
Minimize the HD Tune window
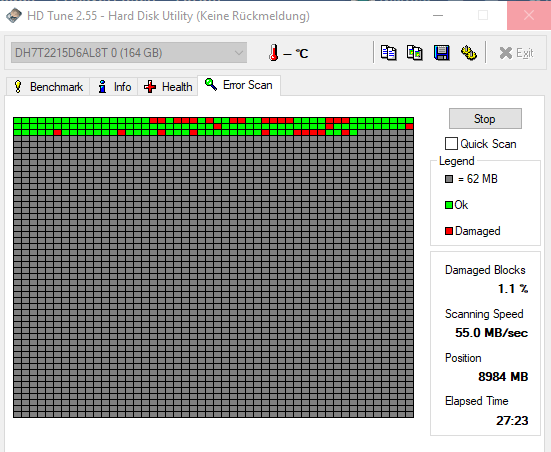(x=438, y=15)
